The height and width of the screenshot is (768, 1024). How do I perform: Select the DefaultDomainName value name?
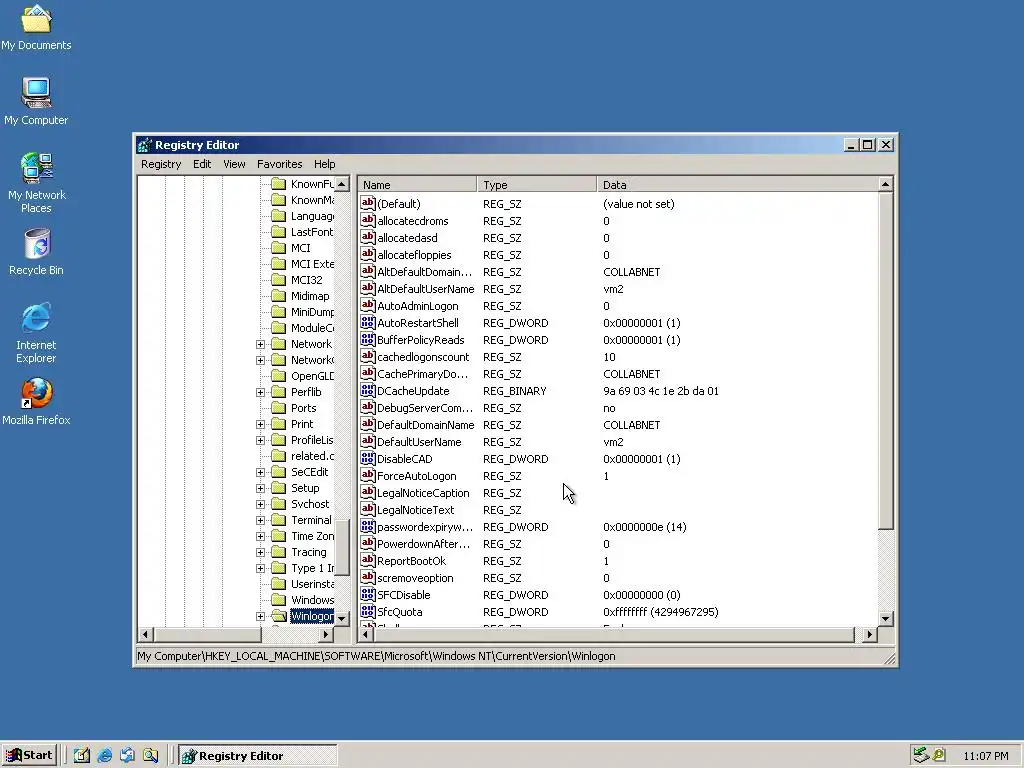coord(426,425)
